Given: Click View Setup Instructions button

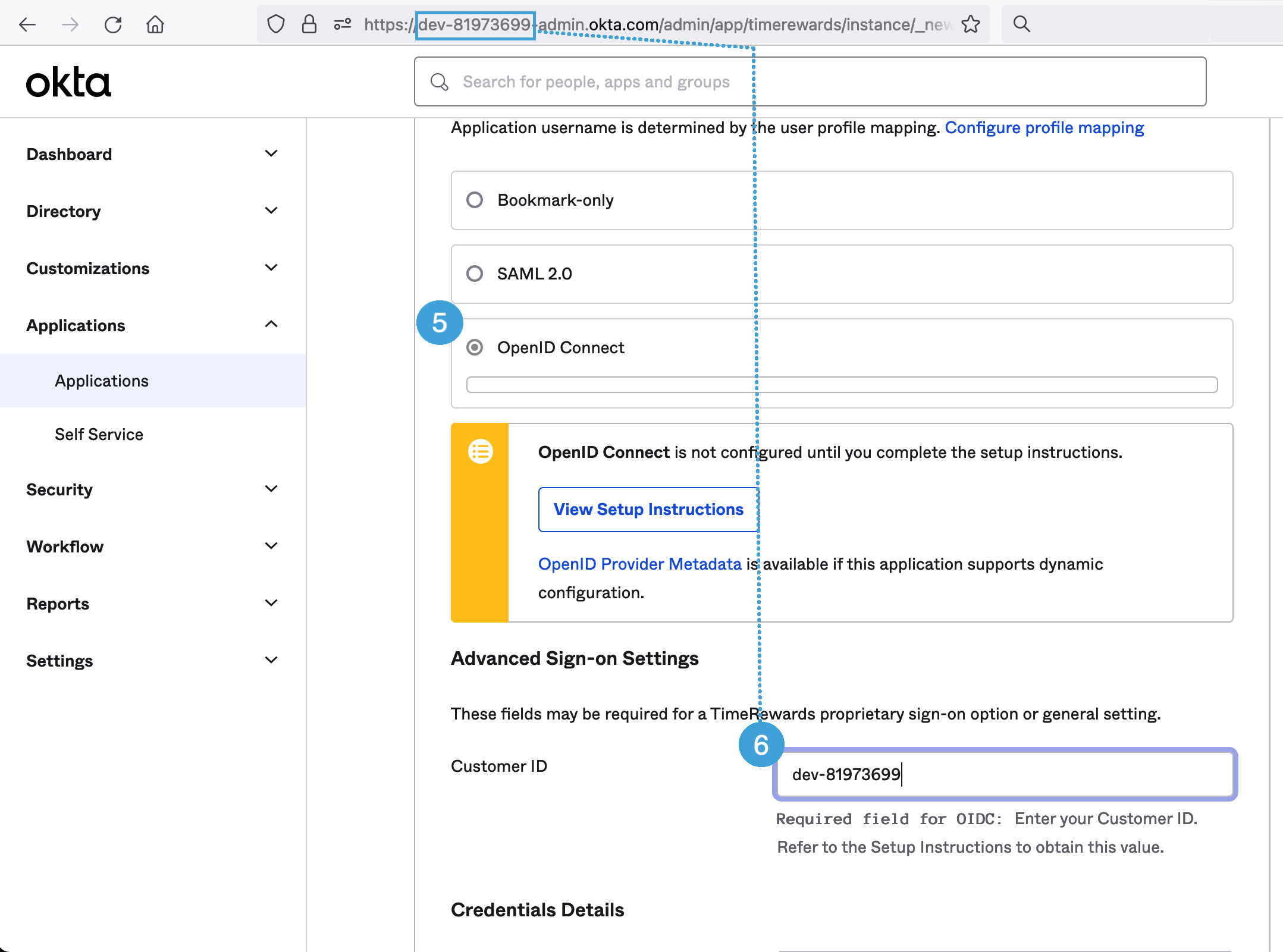Looking at the screenshot, I should click(x=648, y=510).
